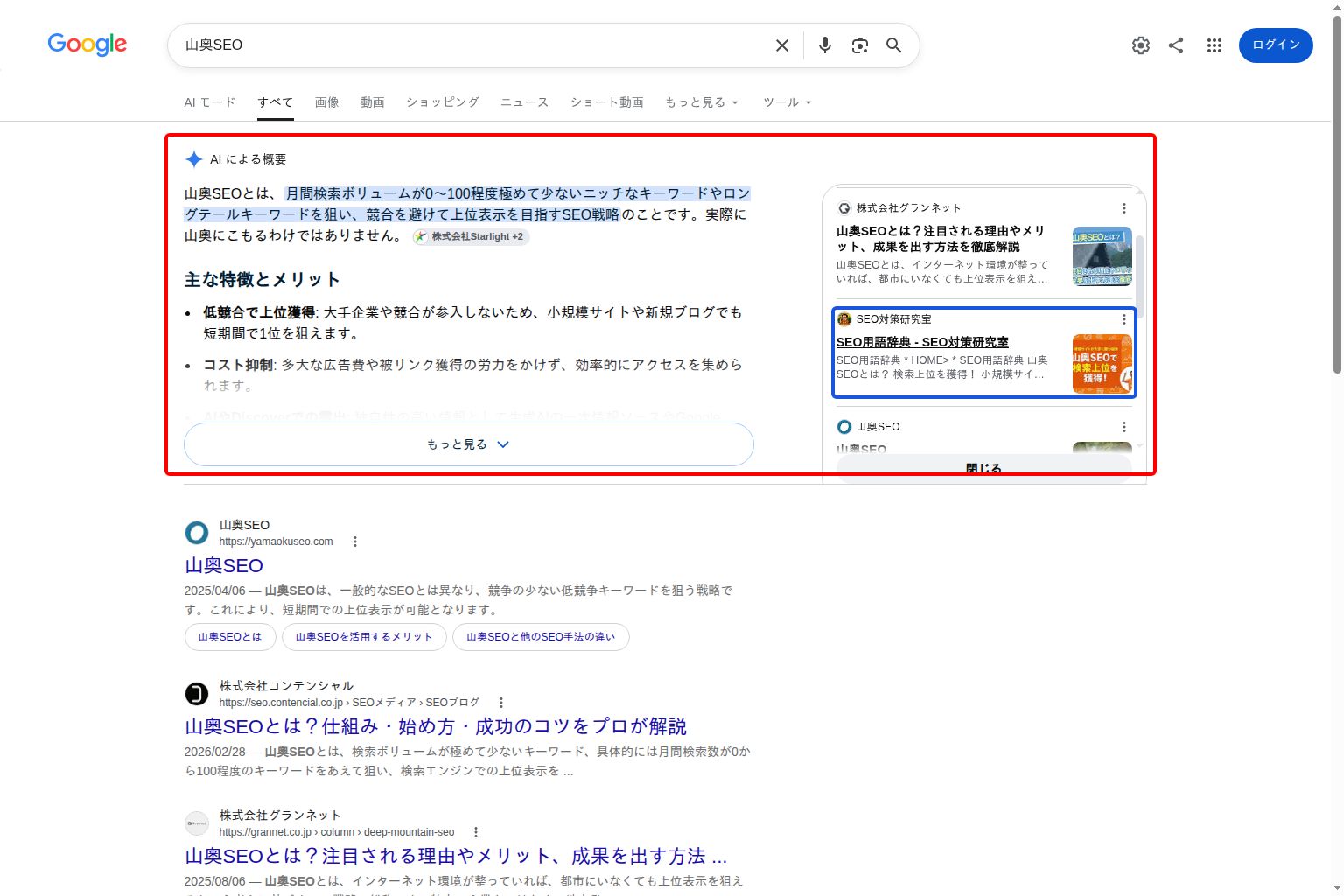This screenshot has height=896, width=1344.
Task: Click the page vertical scrollbar
Action: (1337, 192)
